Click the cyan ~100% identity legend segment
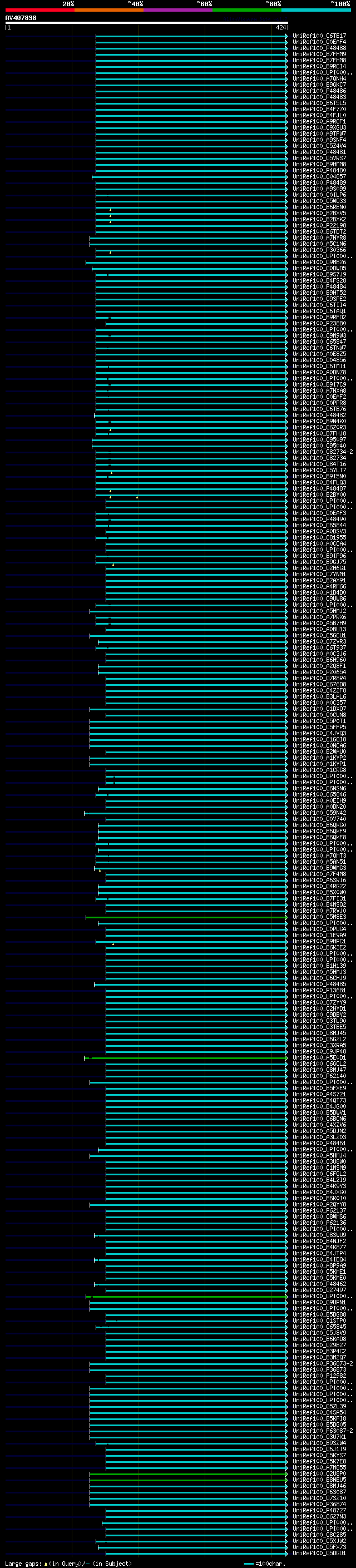Image resolution: width=356 pixels, height=1568 pixels. (x=316, y=10)
